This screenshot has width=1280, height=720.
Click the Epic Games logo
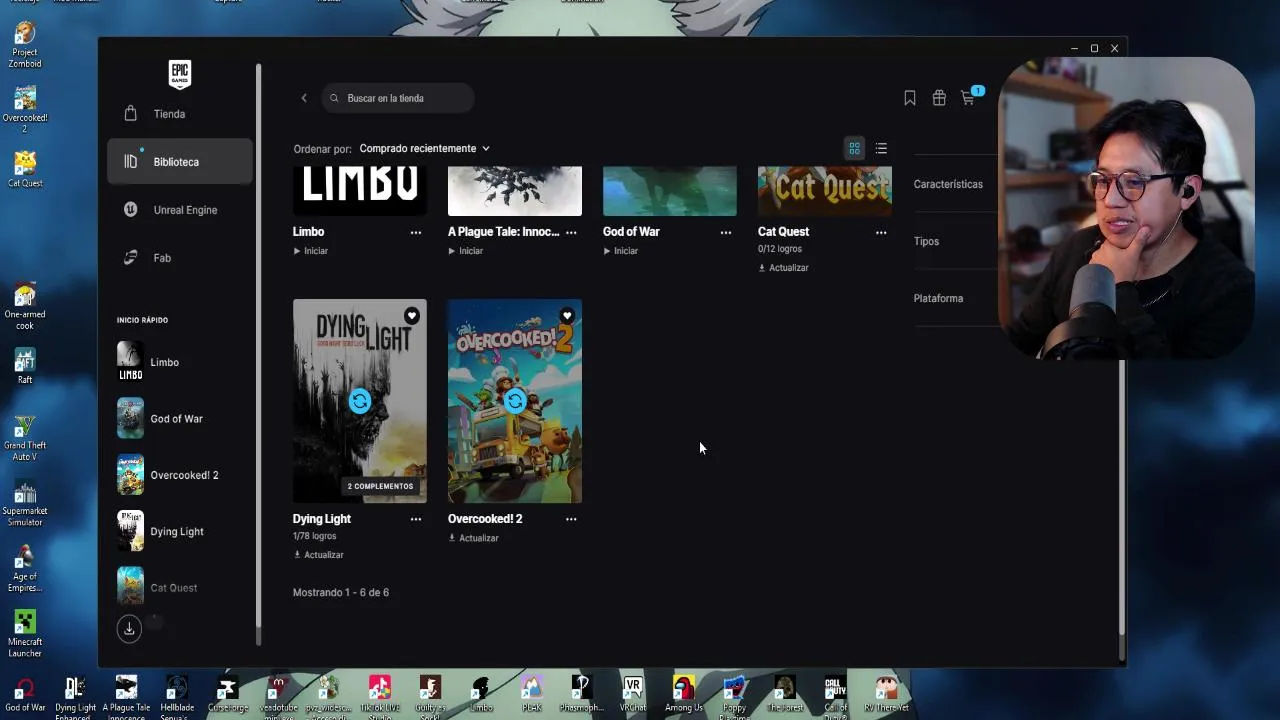pos(179,73)
